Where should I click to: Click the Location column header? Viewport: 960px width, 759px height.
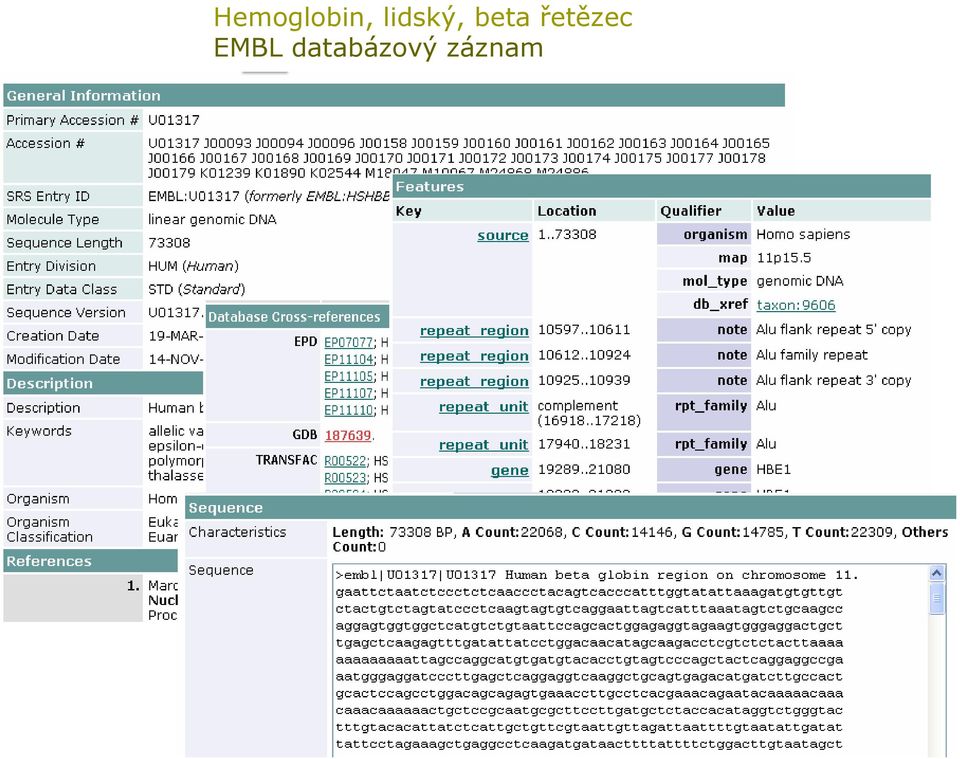(x=567, y=211)
